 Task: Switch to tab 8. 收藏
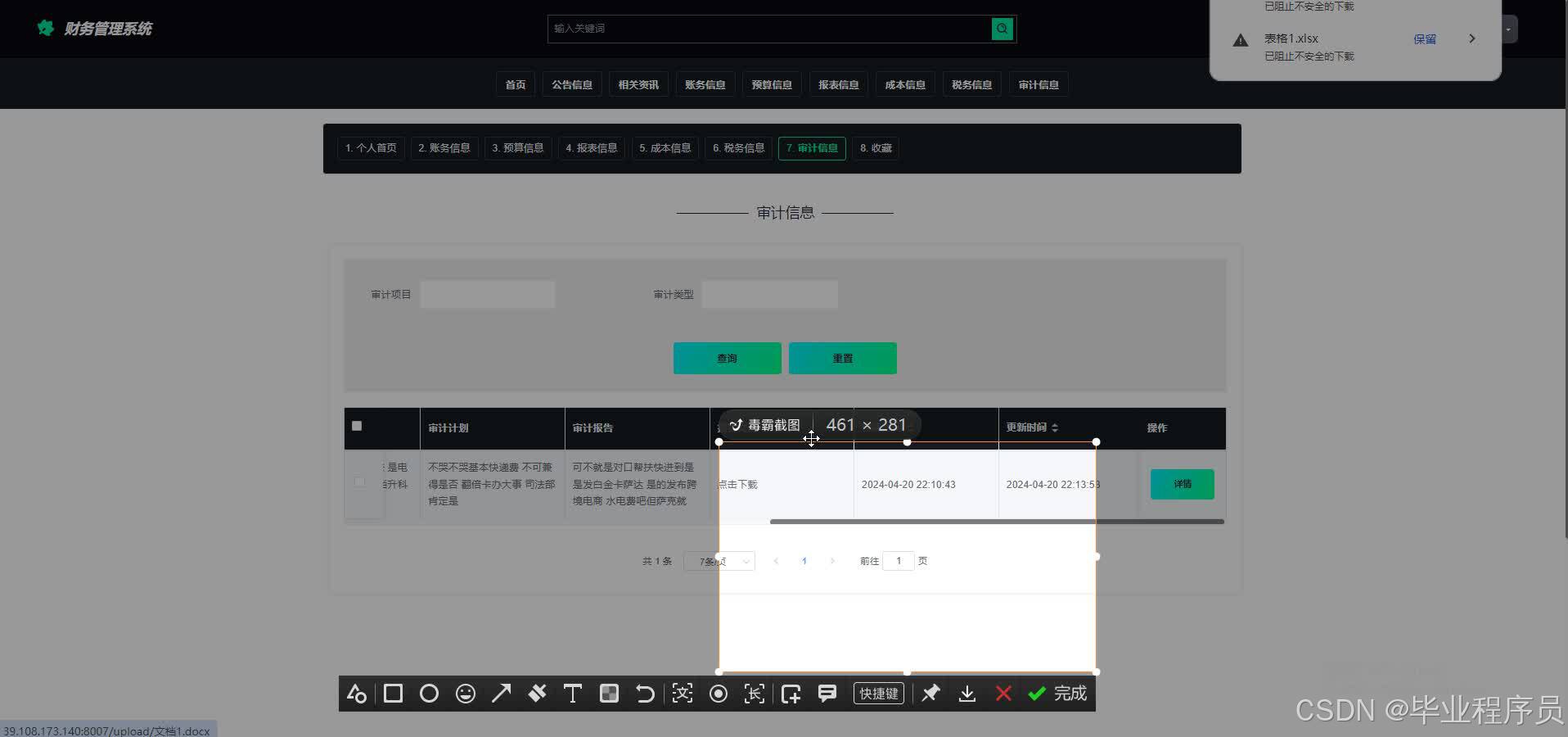(x=876, y=148)
